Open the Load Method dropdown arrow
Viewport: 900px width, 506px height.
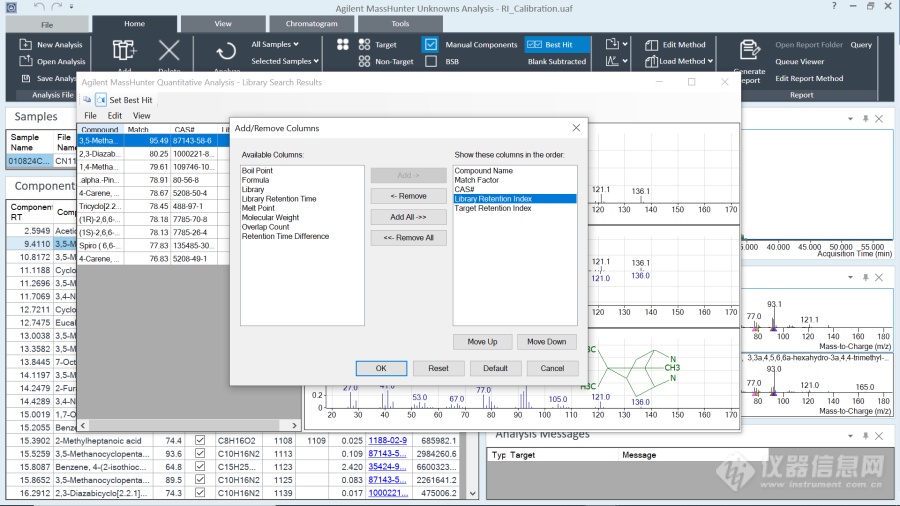tap(710, 61)
